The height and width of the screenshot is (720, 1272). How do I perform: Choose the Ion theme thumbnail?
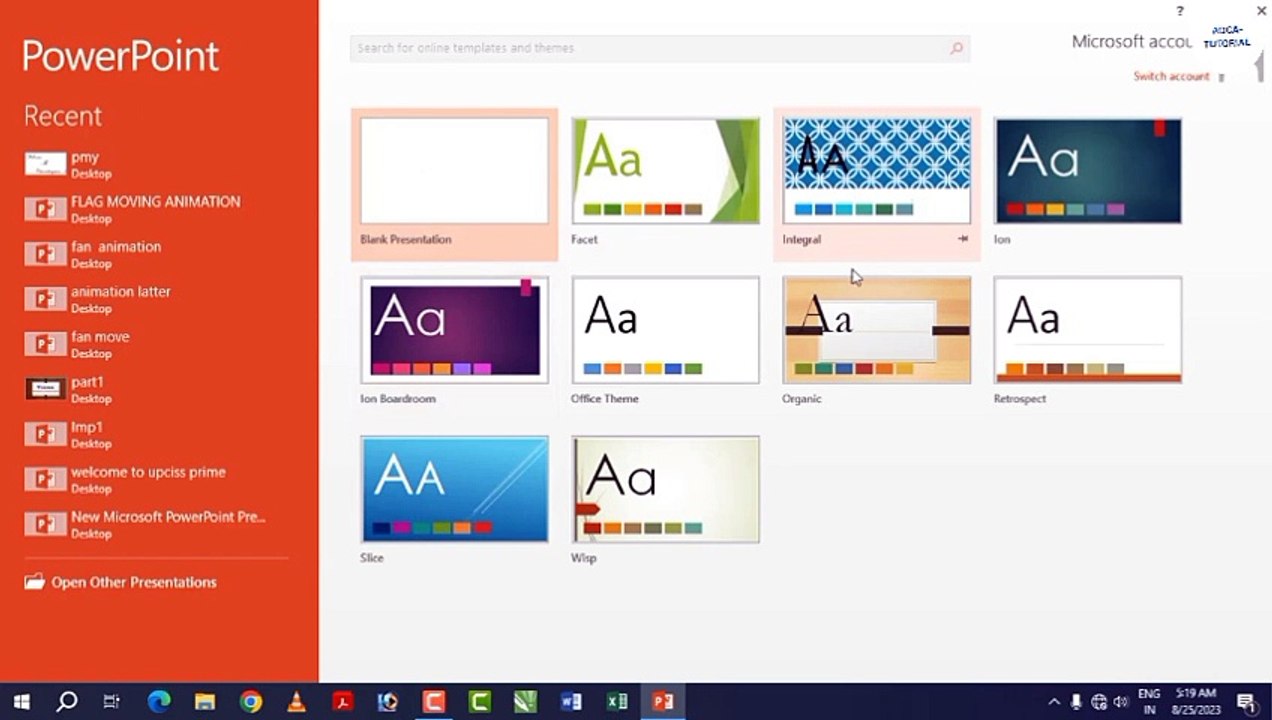1088,171
